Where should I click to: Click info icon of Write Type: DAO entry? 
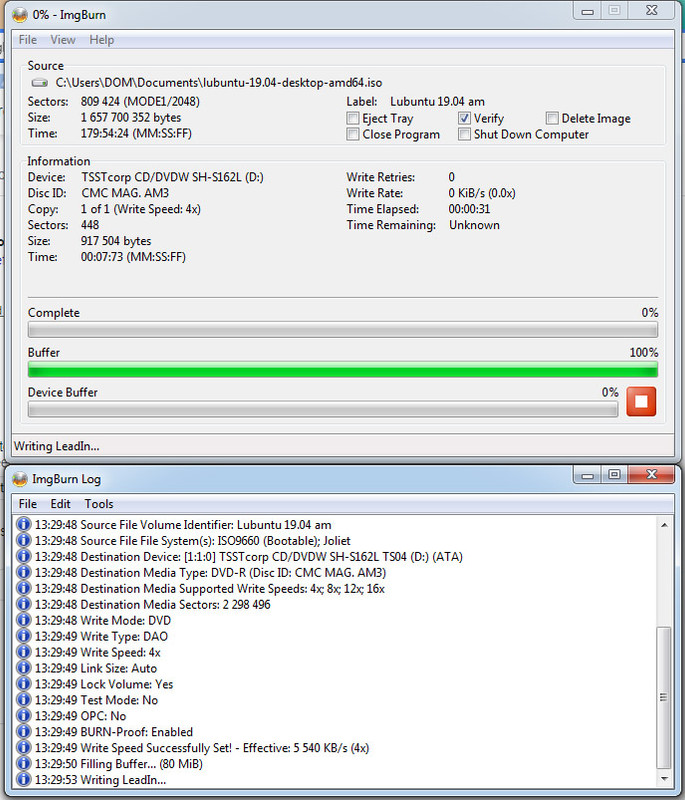click(23, 636)
